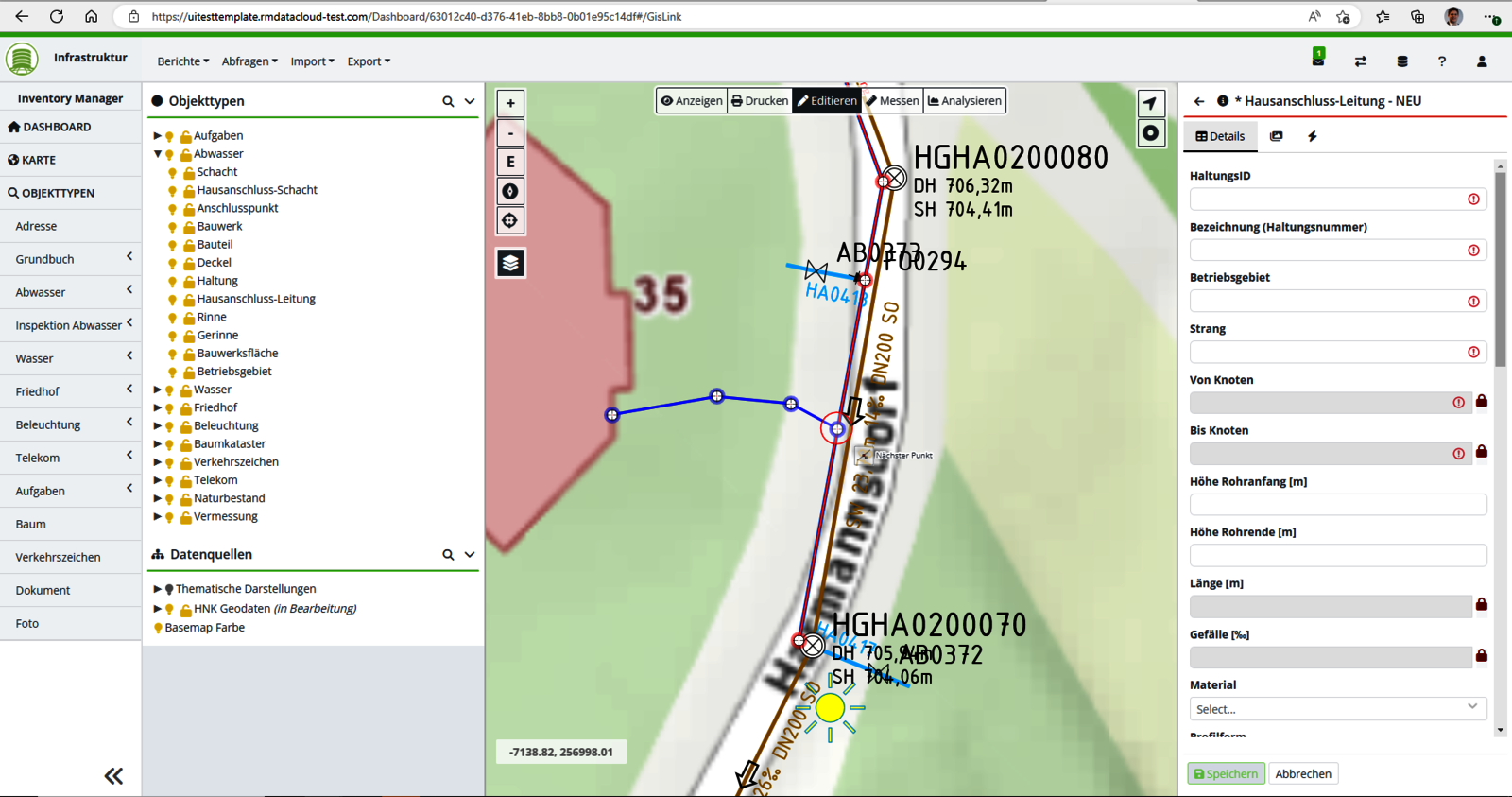Image resolution: width=1512 pixels, height=797 pixels.
Task: Open the Berichte menu
Action: click(x=182, y=61)
